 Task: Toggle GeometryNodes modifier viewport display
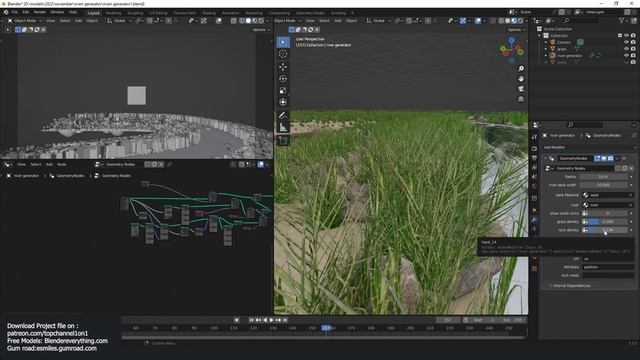point(604,158)
